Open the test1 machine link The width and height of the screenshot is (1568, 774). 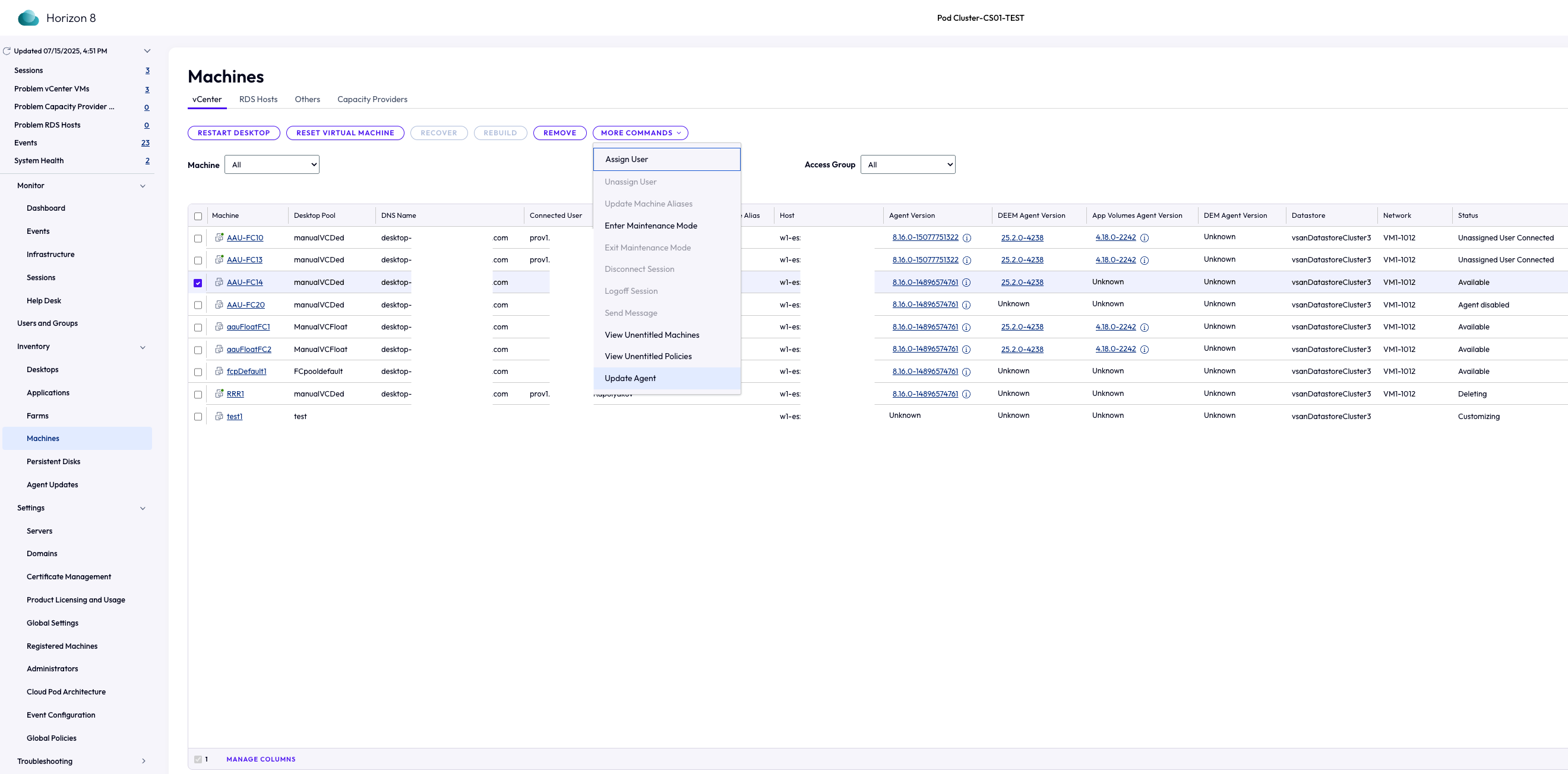(235, 417)
